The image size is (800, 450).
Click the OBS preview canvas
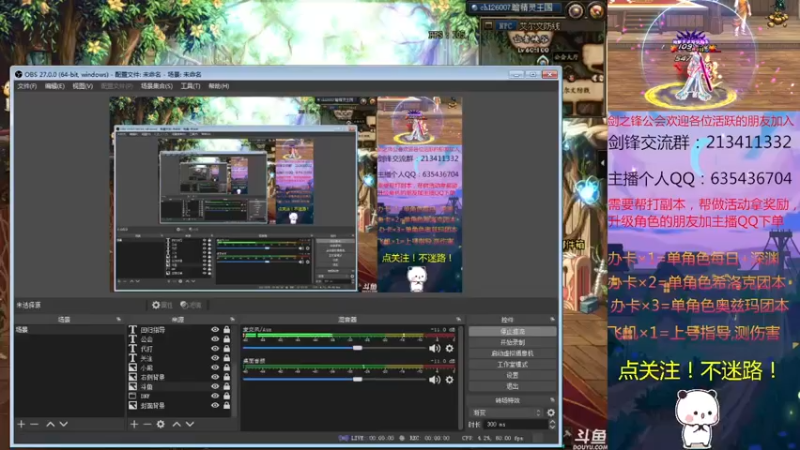[286, 194]
